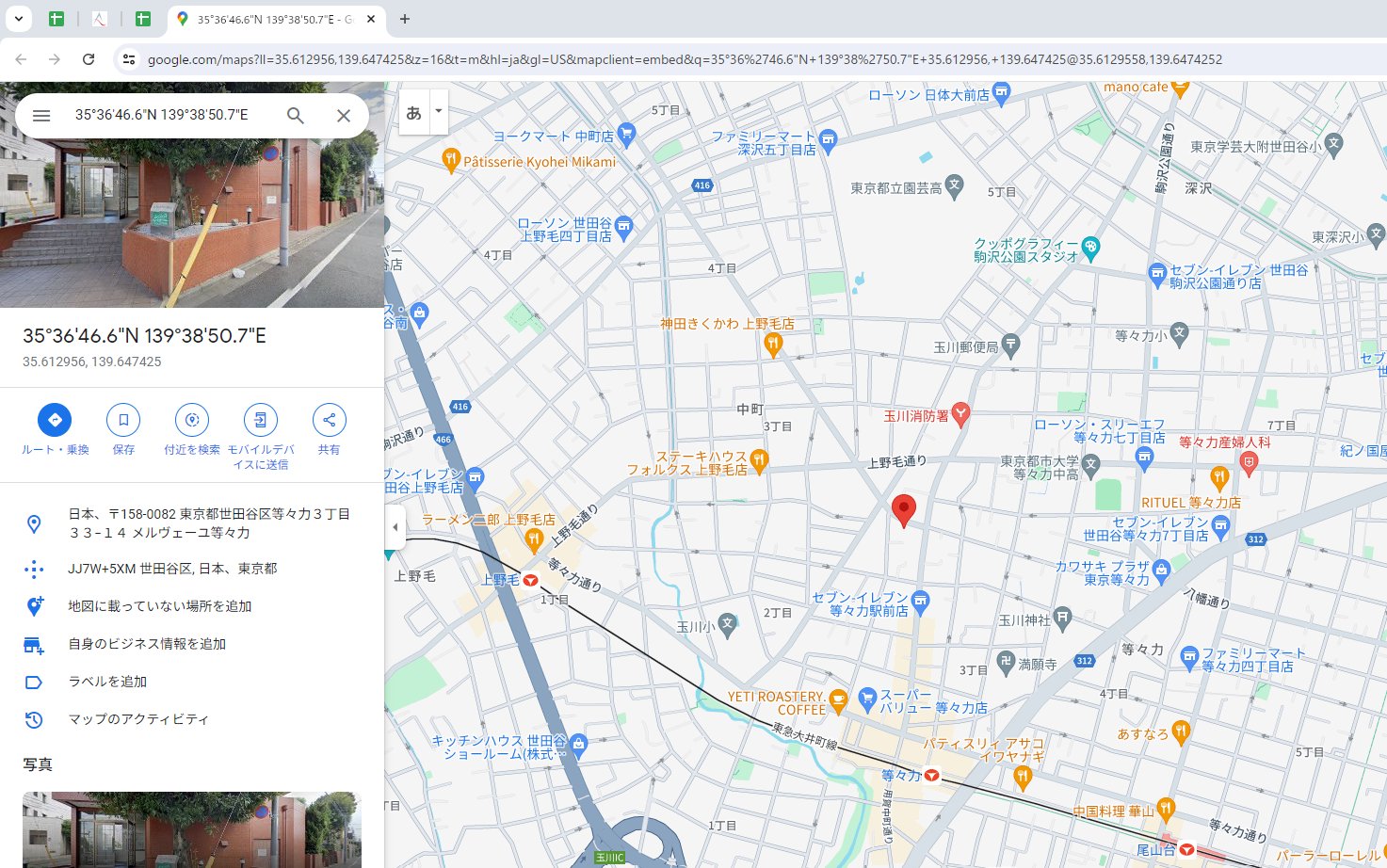1387x868 pixels.
Task: Open a new browser tab
Action: [x=405, y=19]
